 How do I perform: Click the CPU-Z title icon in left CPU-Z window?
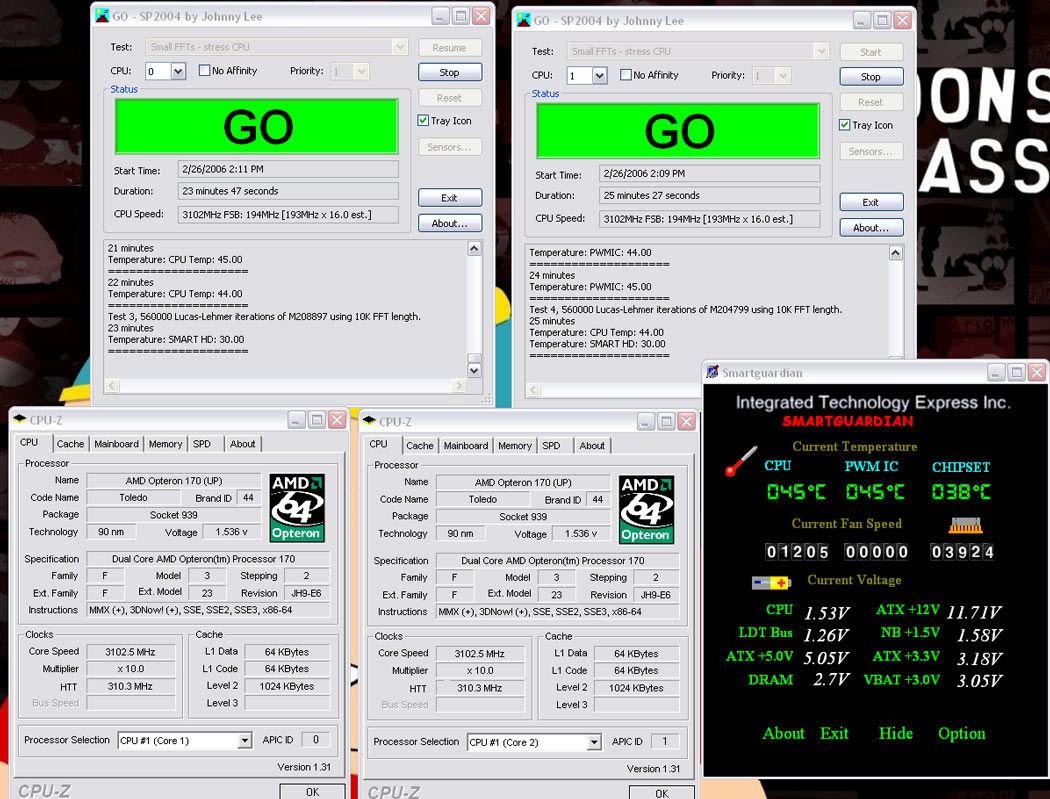click(x=20, y=420)
